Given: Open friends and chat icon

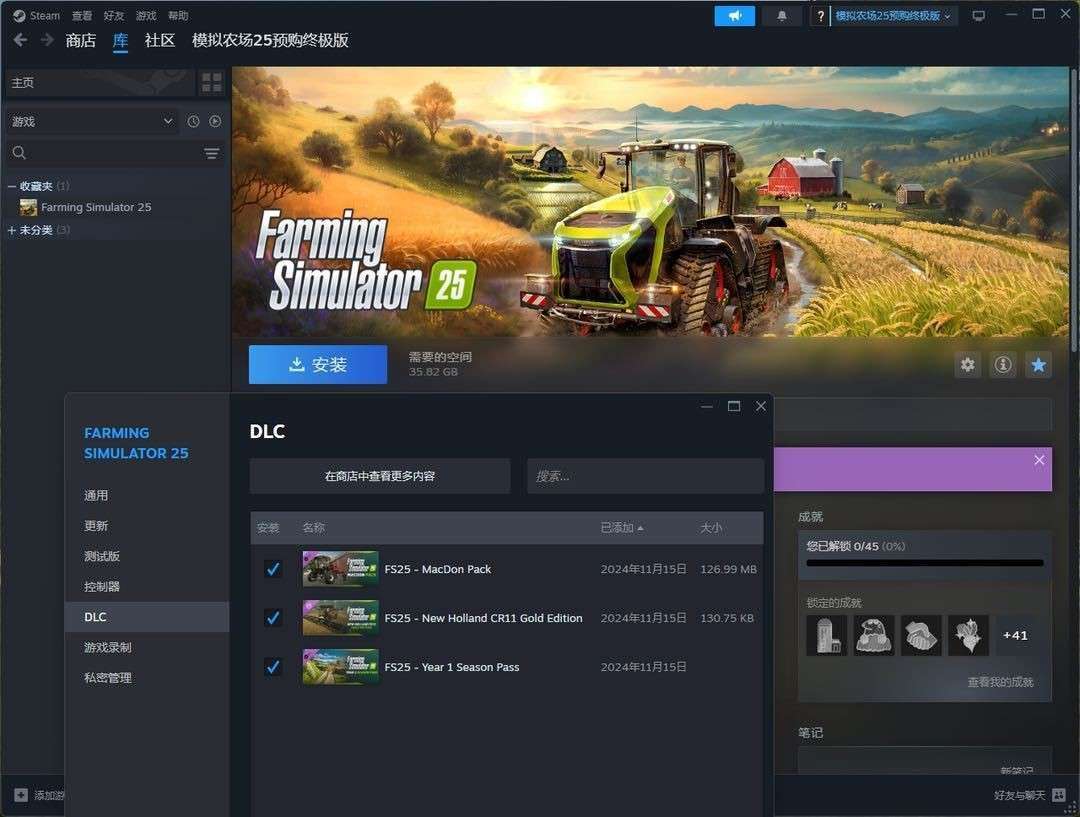Looking at the screenshot, I should click(1059, 795).
